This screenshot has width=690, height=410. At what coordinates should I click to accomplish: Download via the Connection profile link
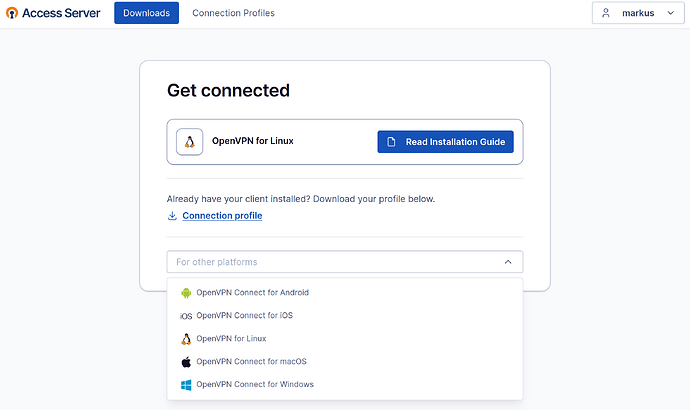coord(222,216)
